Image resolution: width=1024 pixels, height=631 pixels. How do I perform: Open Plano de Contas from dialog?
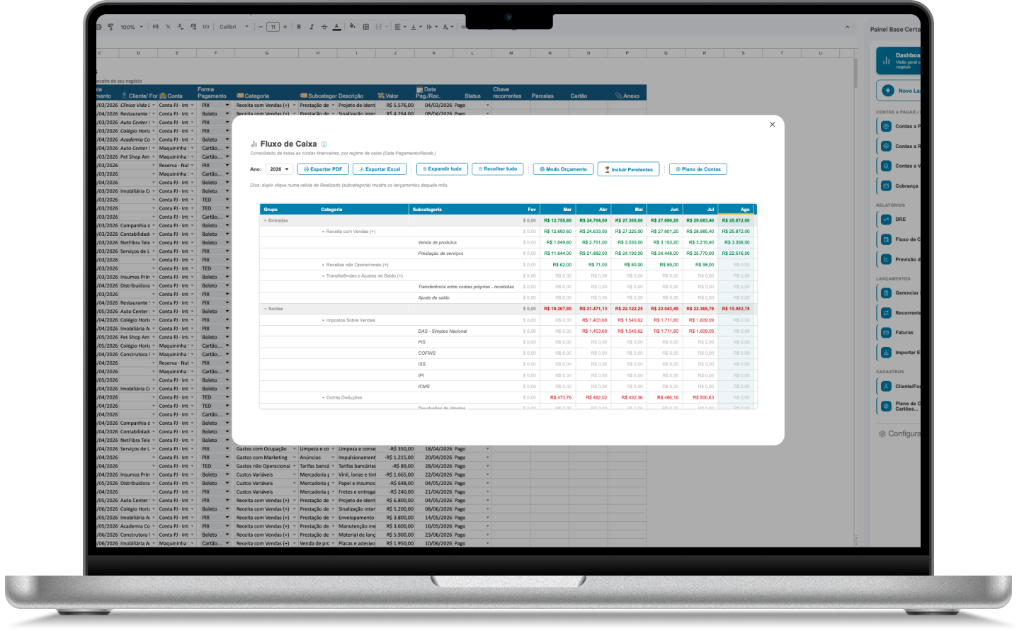(x=698, y=169)
